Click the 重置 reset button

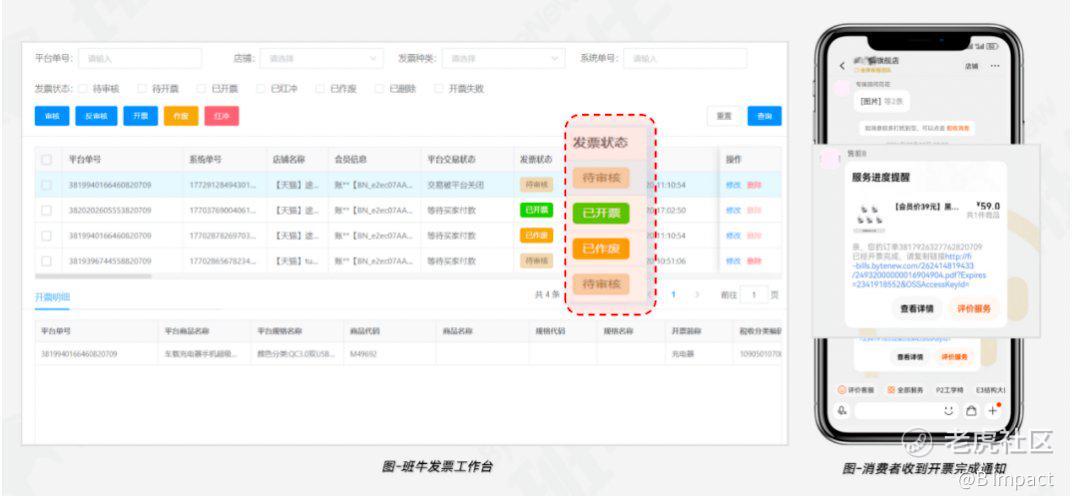coord(724,116)
